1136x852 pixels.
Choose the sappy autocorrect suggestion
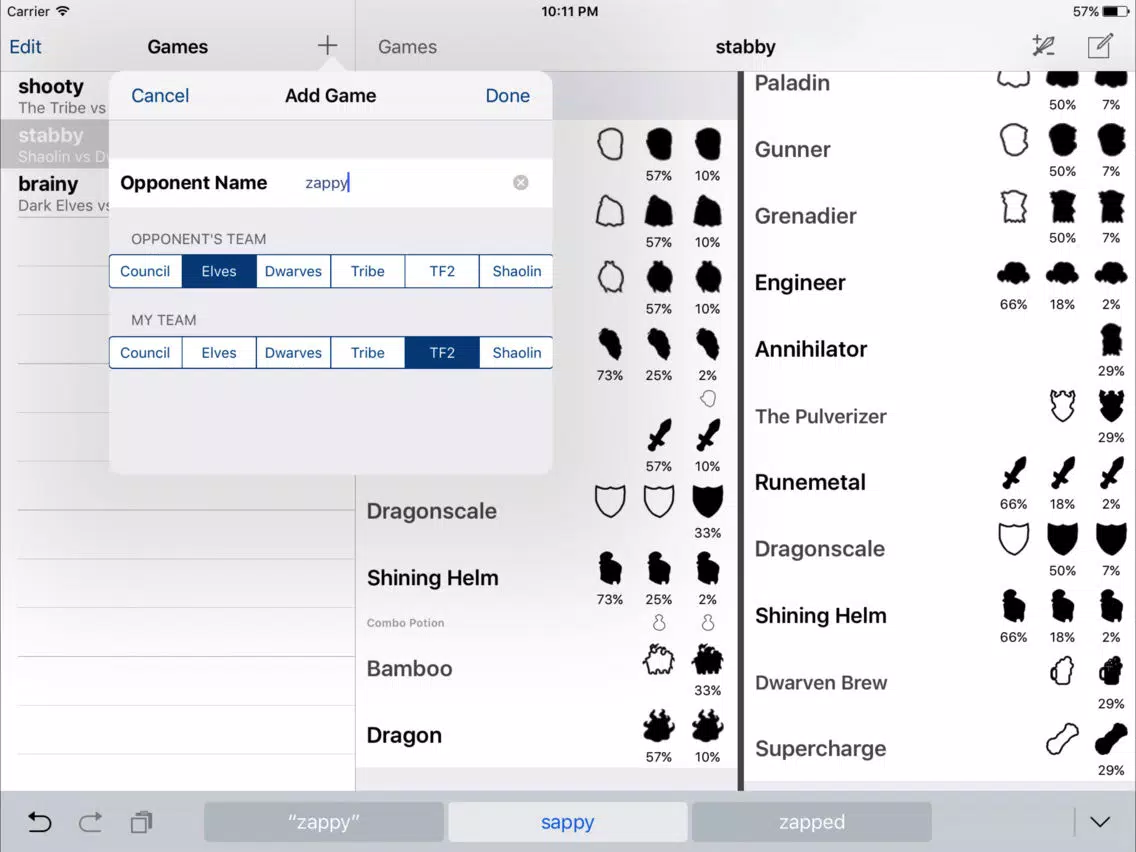pyautogui.click(x=567, y=822)
